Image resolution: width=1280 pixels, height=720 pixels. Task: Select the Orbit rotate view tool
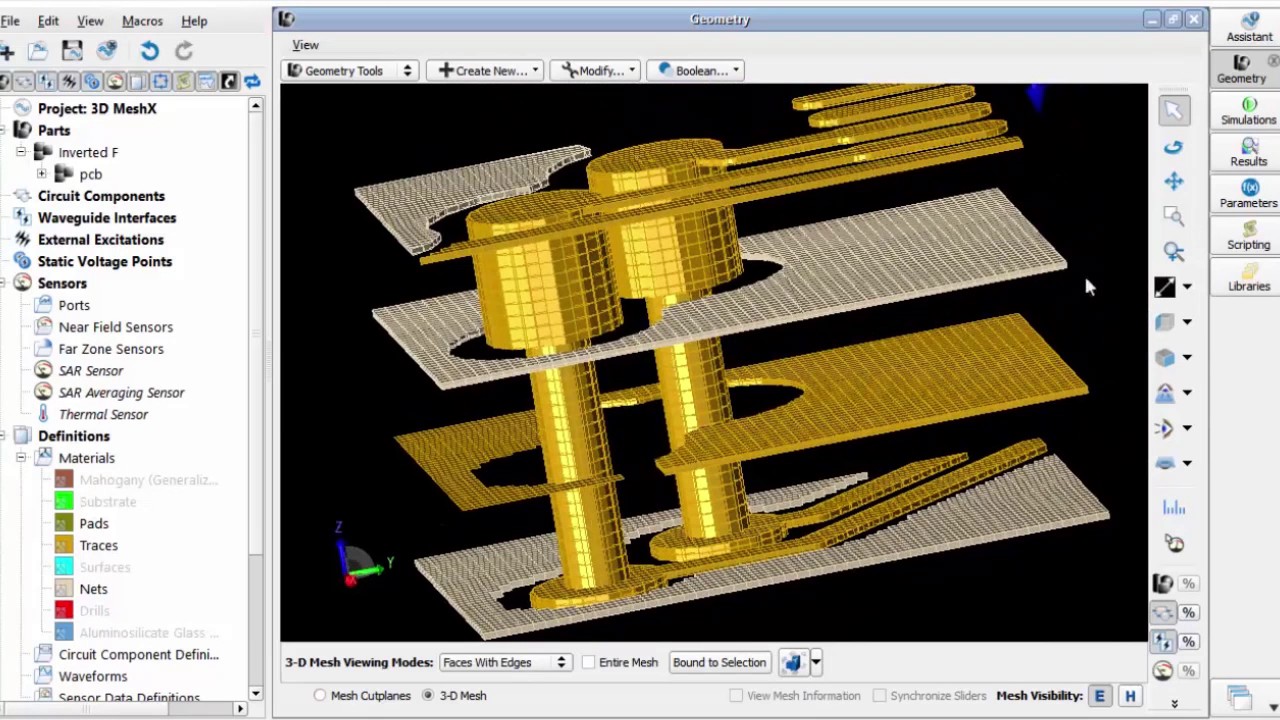tap(1174, 147)
